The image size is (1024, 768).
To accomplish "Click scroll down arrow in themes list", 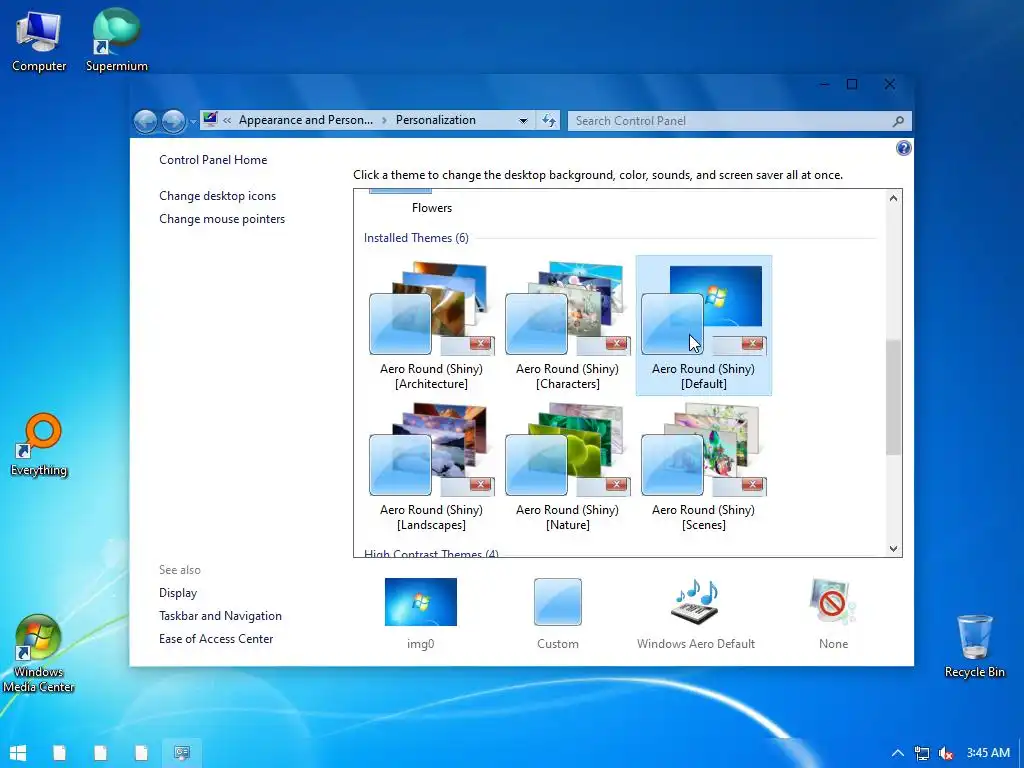I will pos(893,549).
